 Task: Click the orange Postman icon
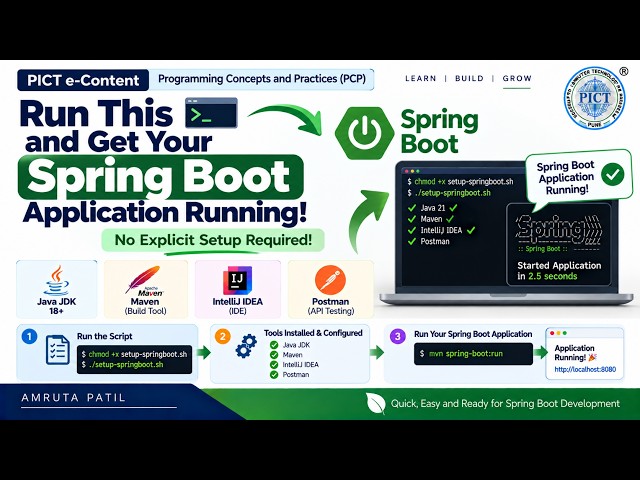coord(330,280)
